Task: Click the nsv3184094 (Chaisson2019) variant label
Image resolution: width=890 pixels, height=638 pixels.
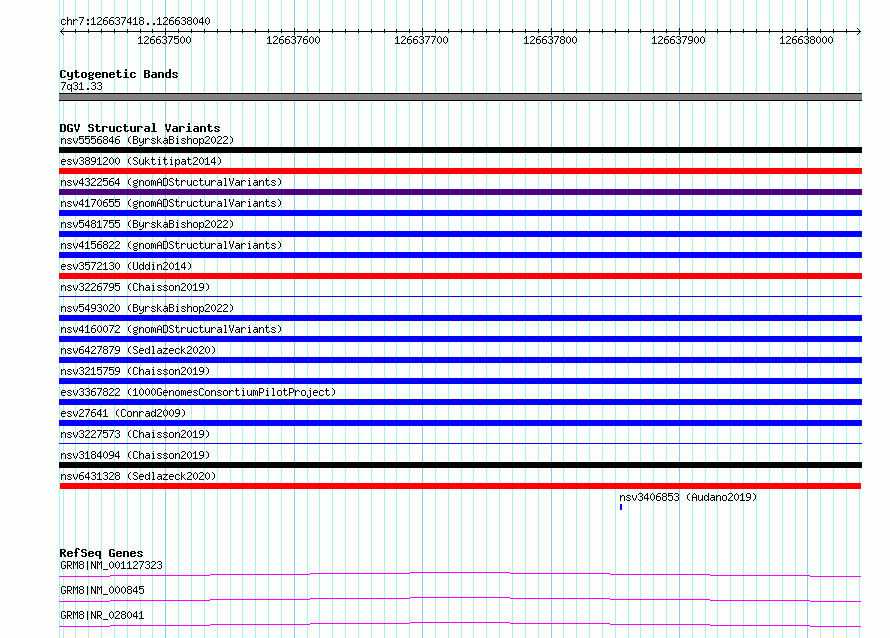Action: (135, 455)
